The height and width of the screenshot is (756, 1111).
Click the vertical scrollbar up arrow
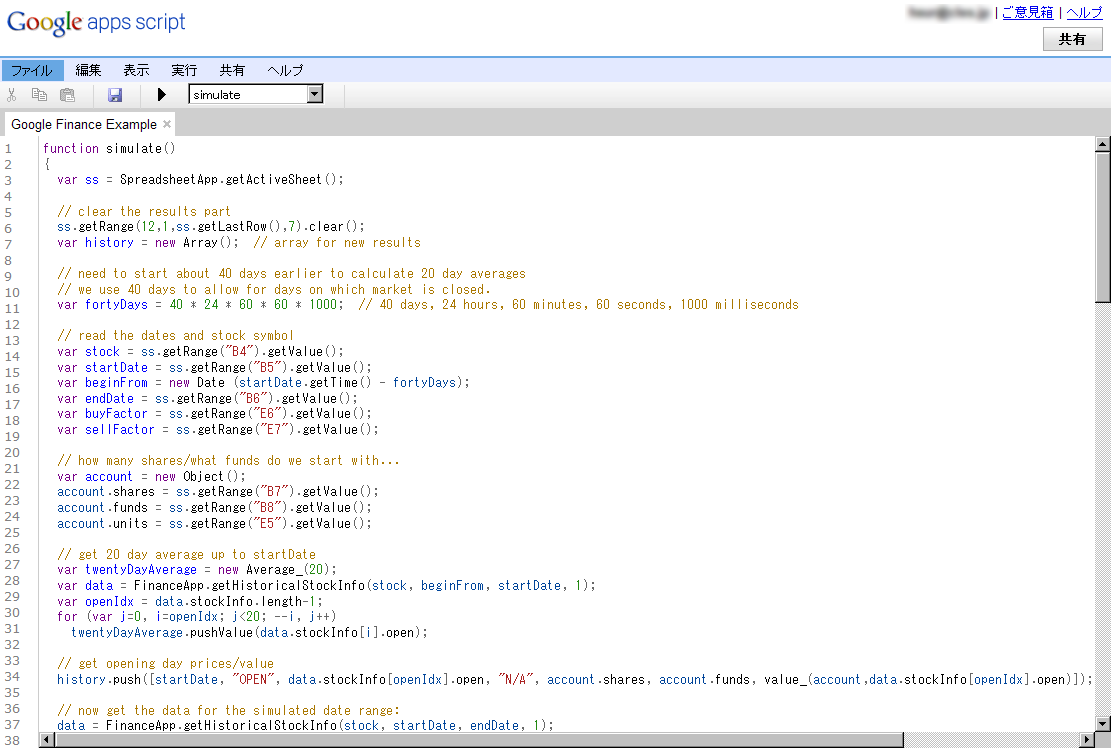click(x=1103, y=145)
